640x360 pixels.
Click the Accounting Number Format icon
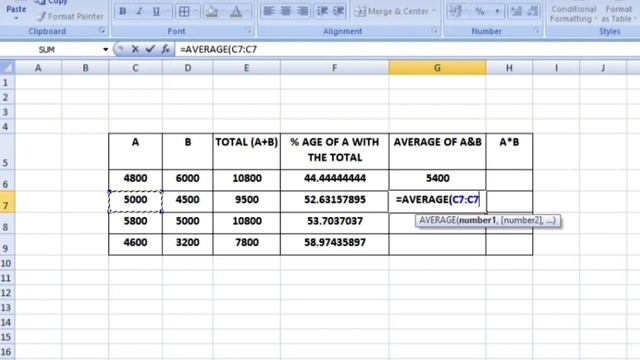coord(455,11)
